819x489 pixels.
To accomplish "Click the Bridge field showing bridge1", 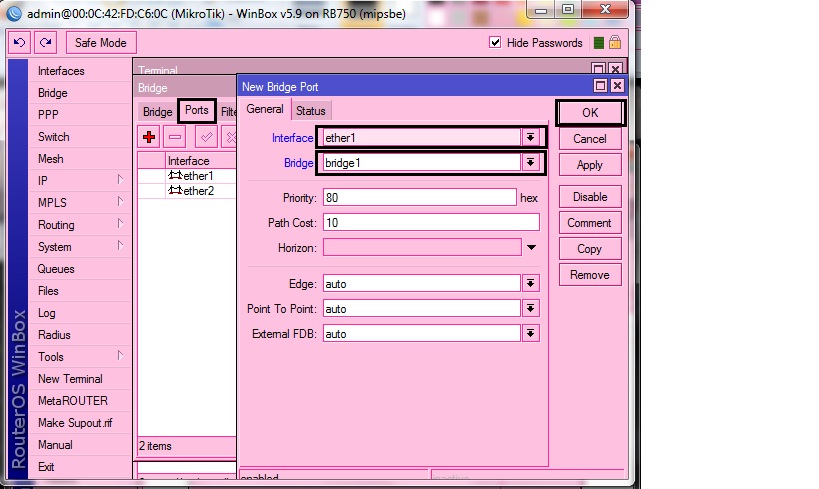I will [x=422, y=162].
